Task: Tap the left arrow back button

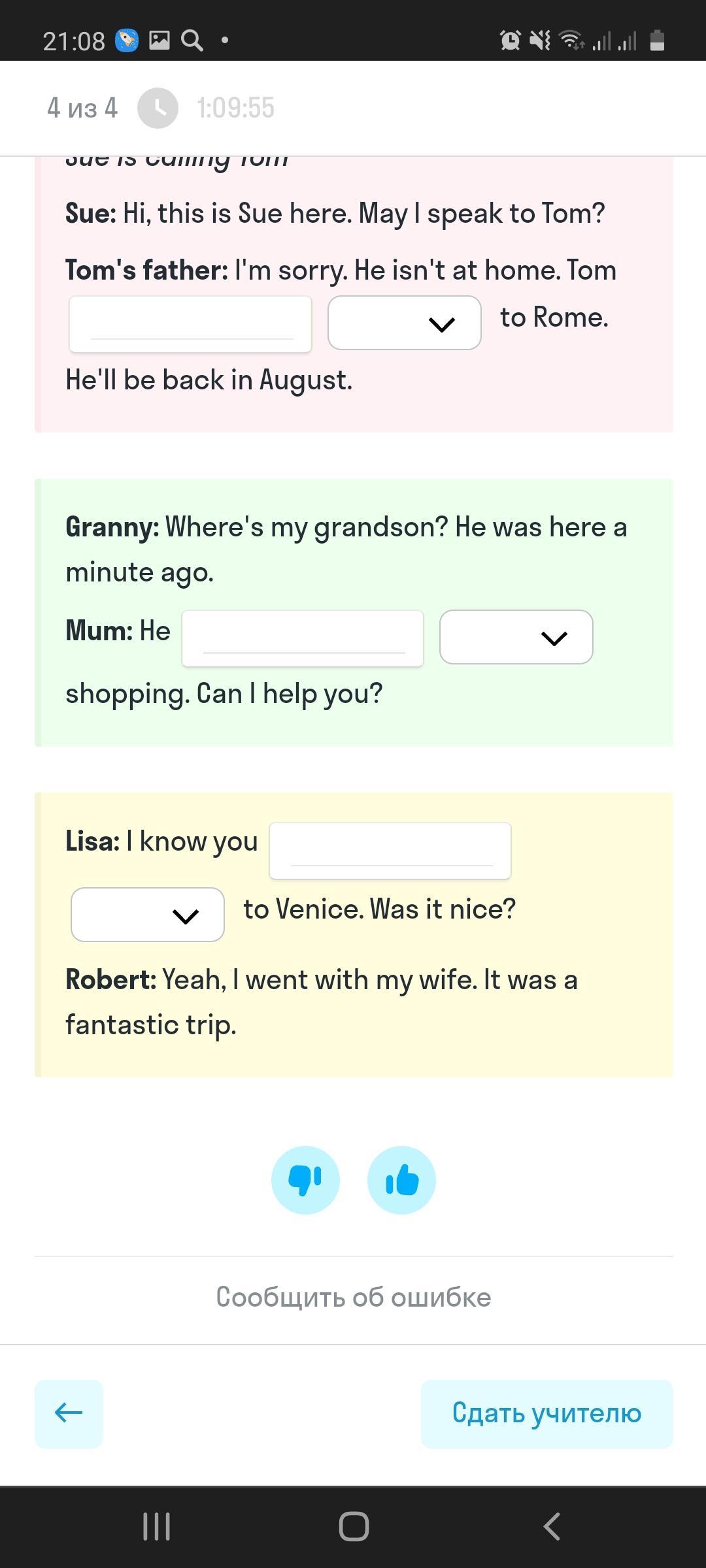Action: point(69,1414)
